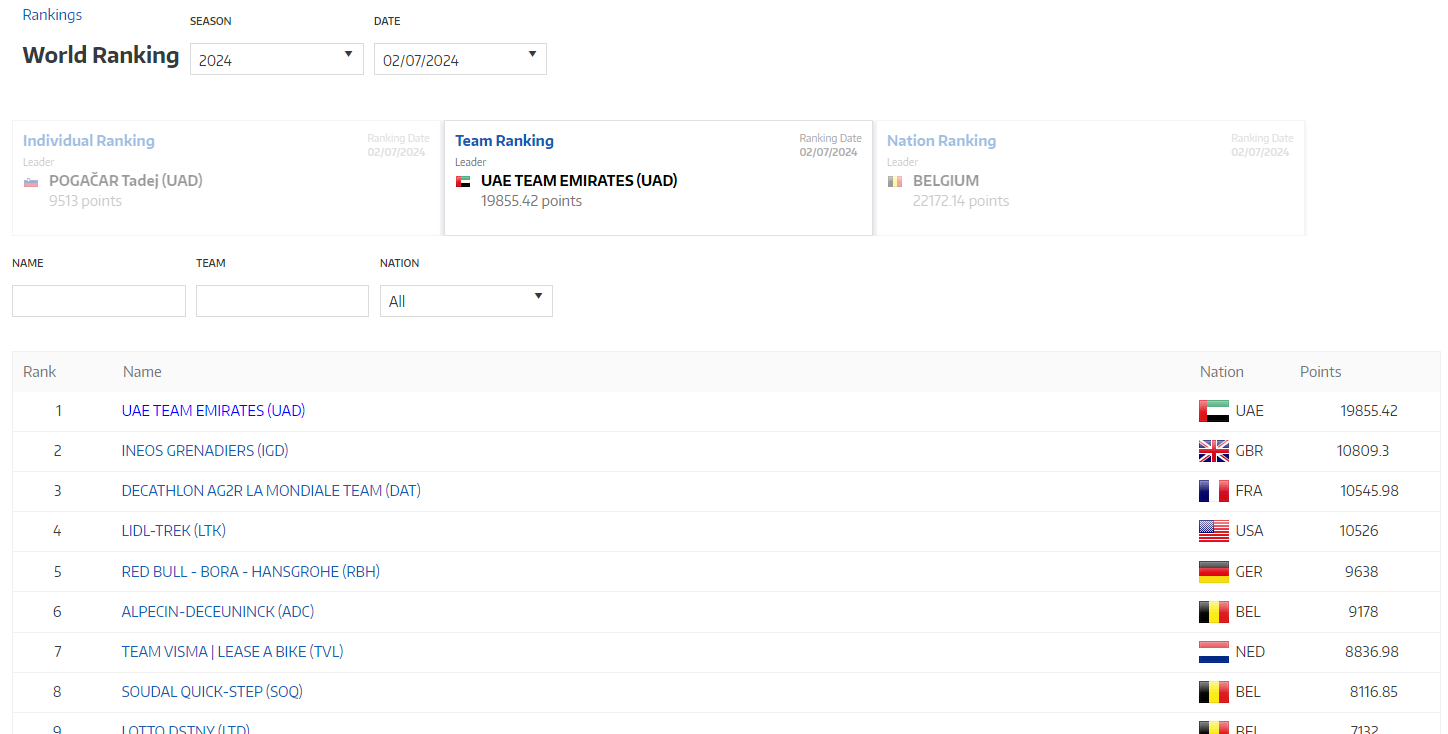Click the points value 19855.42 in row 1

click(x=1369, y=411)
